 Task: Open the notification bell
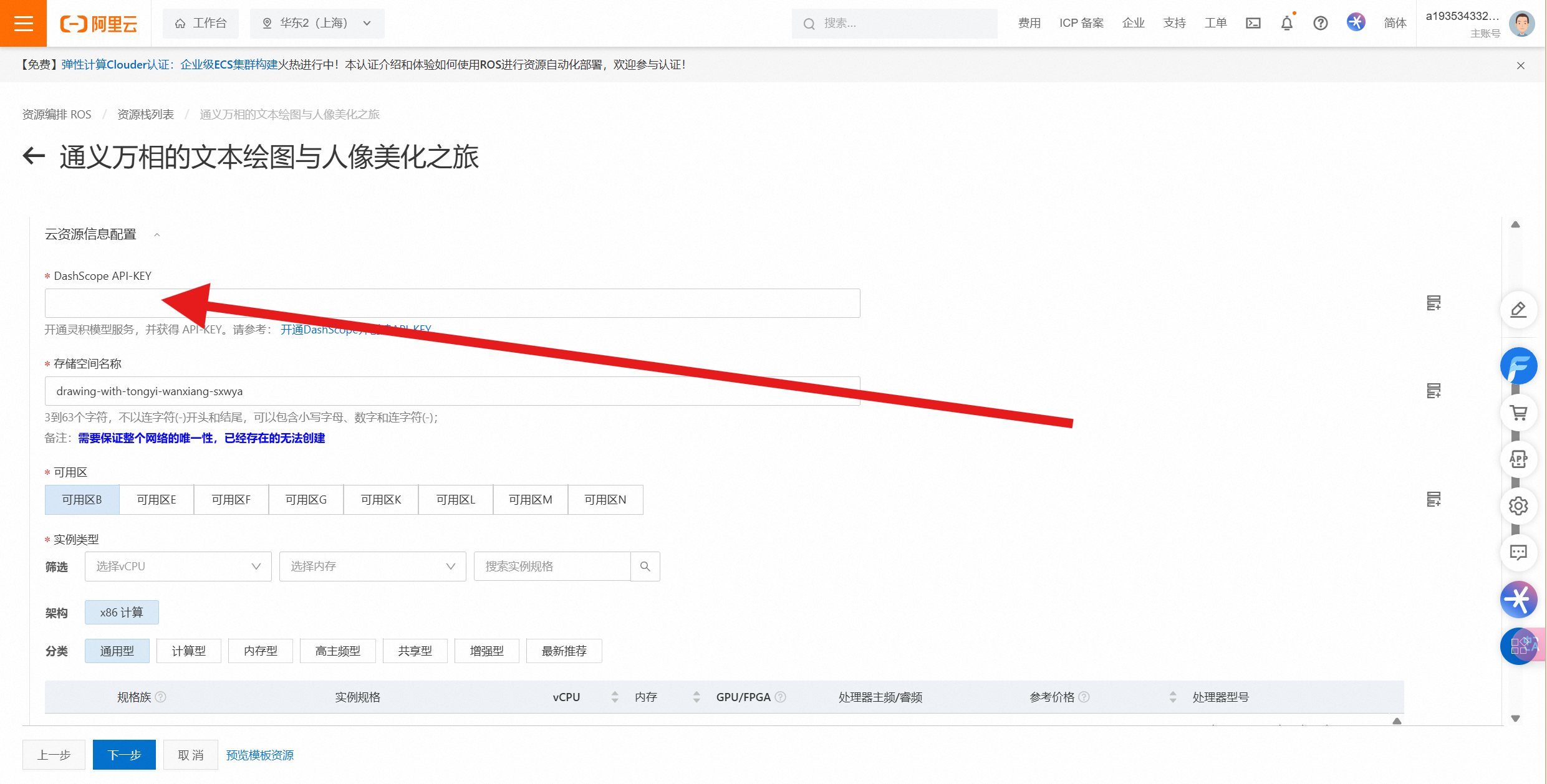pos(1286,23)
